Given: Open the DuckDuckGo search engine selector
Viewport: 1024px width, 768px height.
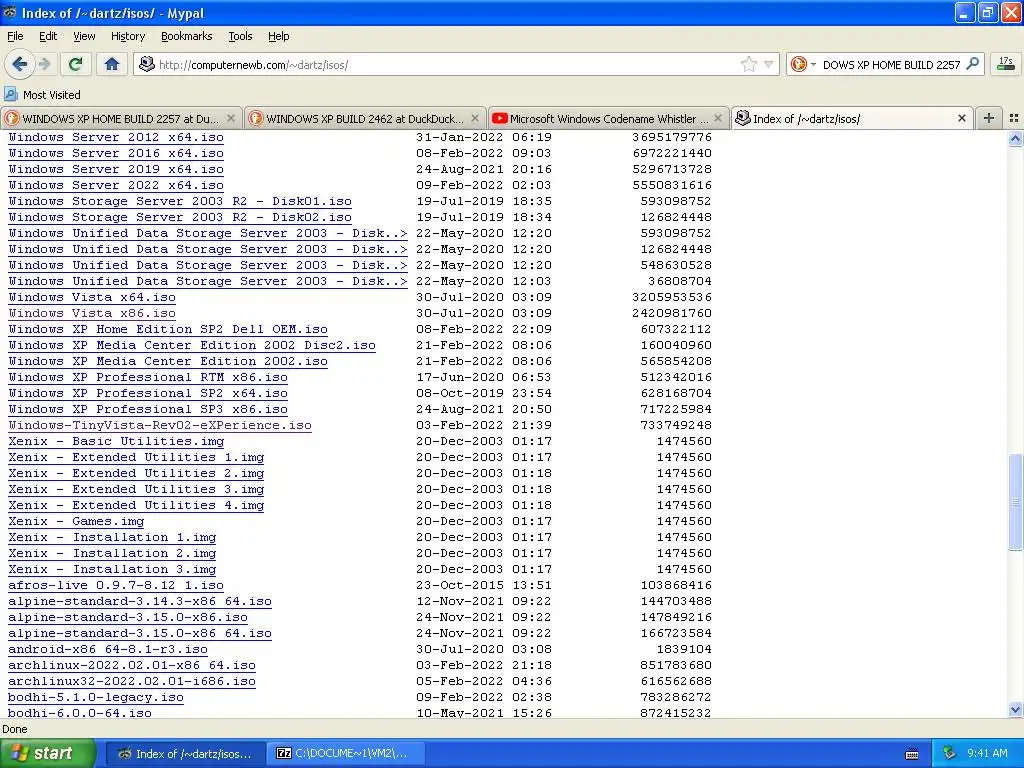Looking at the screenshot, I should [x=803, y=65].
